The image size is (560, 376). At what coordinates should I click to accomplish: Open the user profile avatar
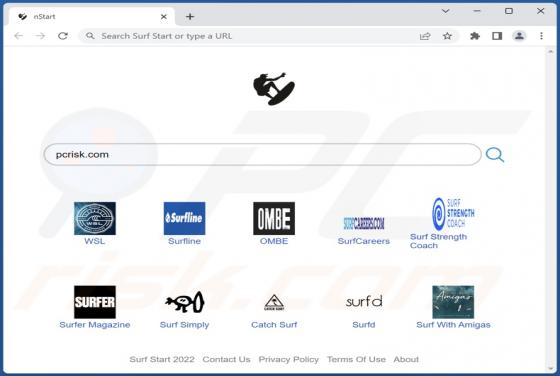point(519,36)
